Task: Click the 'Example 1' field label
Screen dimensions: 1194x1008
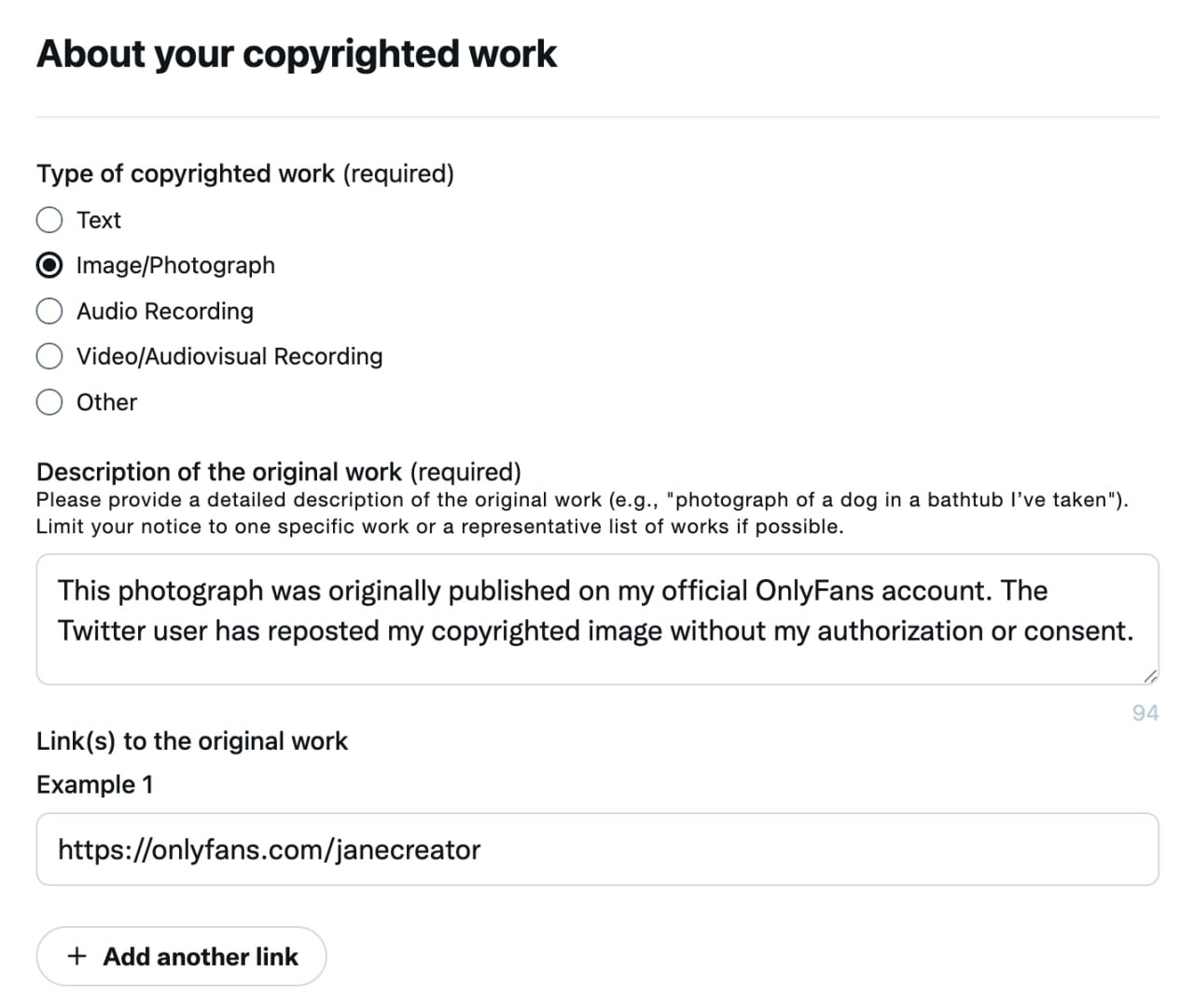Action: pyautogui.click(x=94, y=785)
